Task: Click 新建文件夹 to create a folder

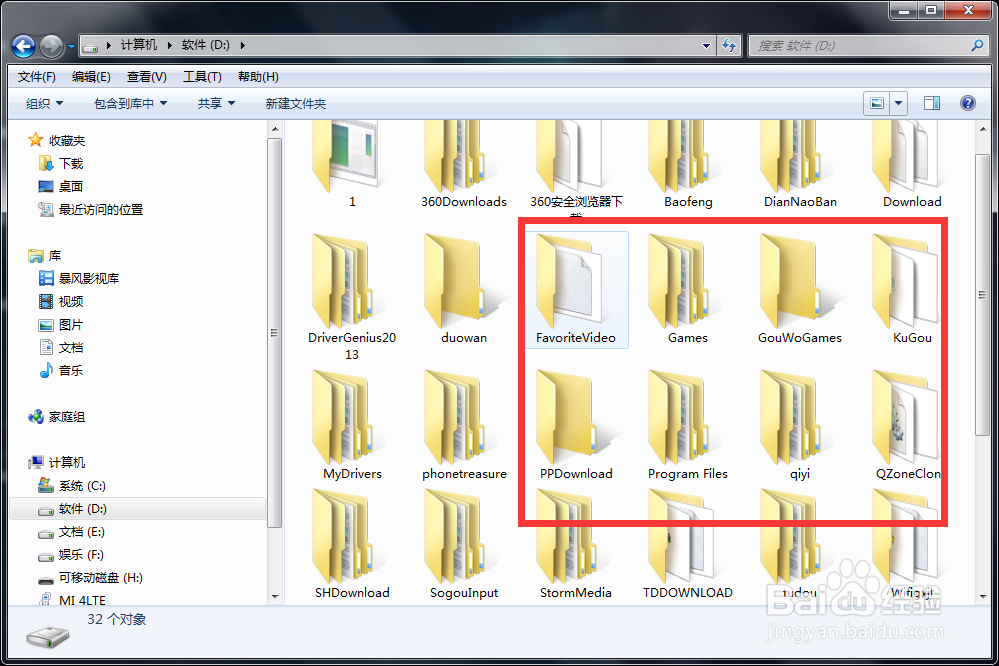Action: (x=296, y=103)
